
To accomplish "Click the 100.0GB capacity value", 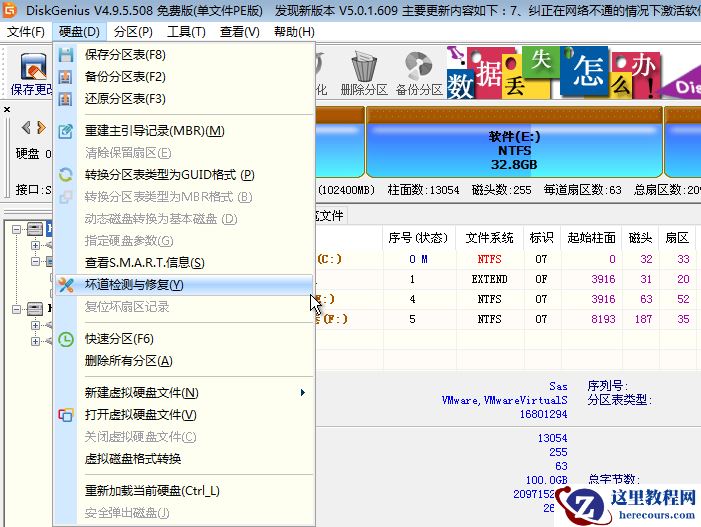I will (x=546, y=480).
